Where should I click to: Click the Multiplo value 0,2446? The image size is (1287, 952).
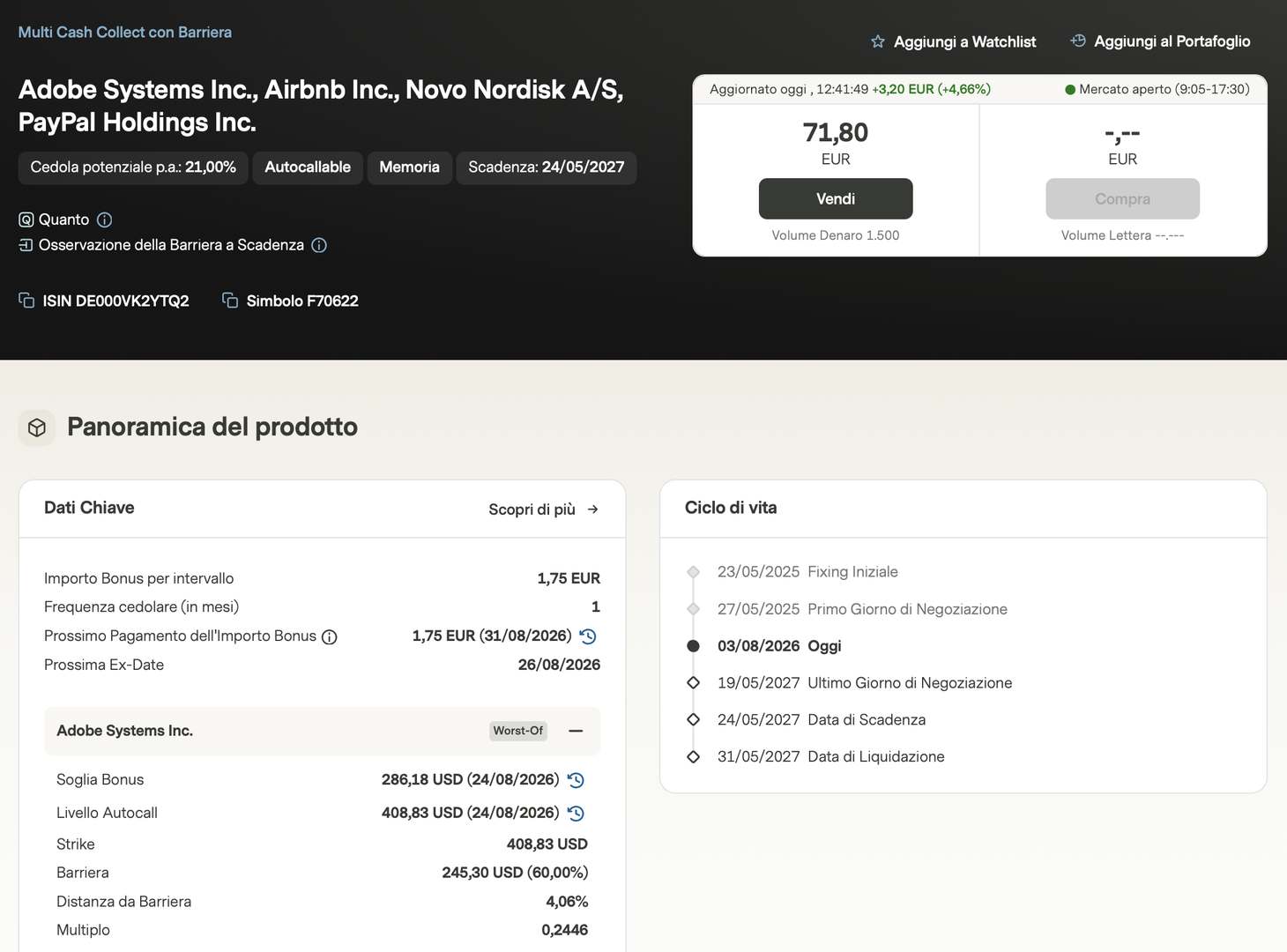(564, 930)
